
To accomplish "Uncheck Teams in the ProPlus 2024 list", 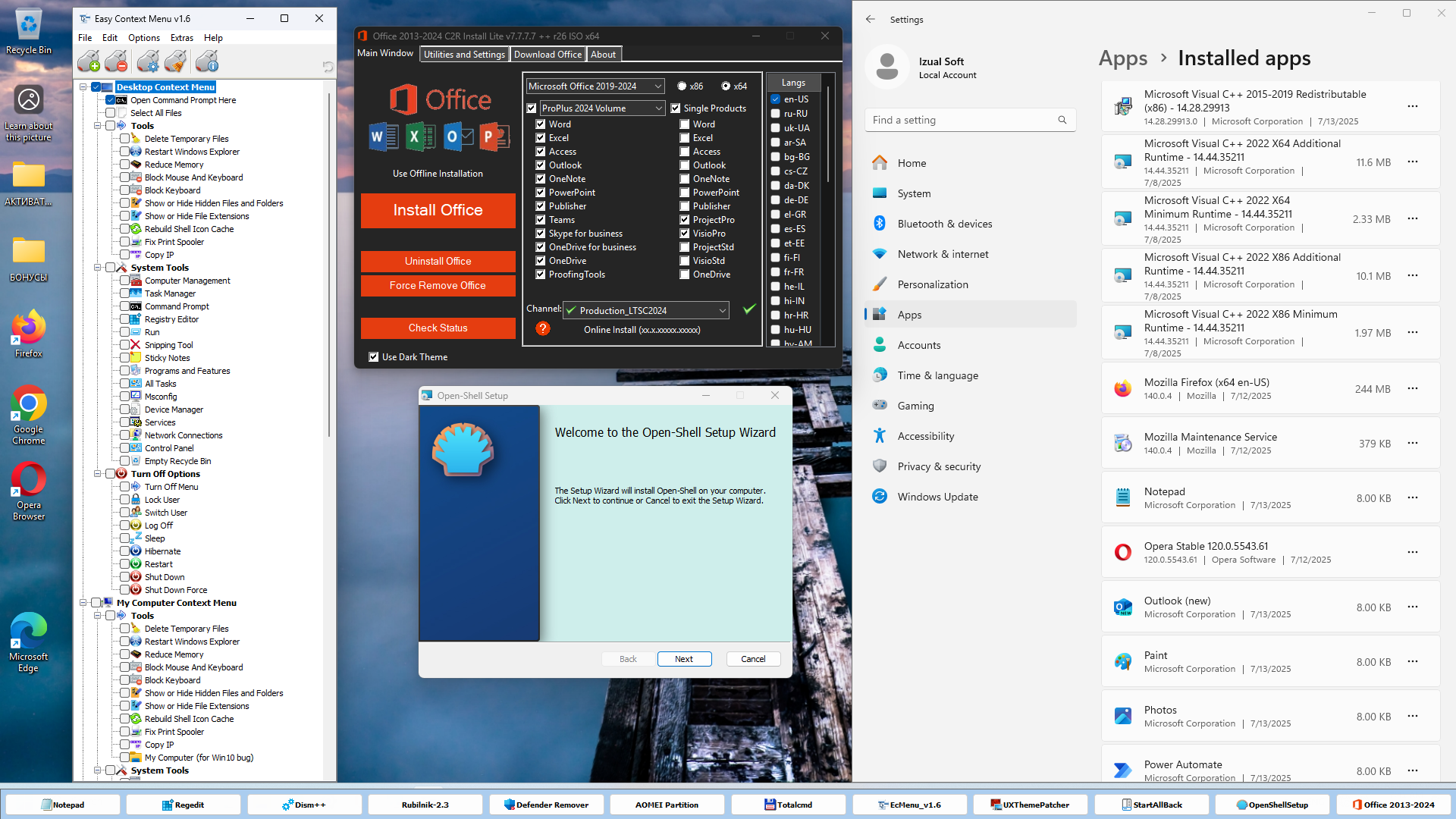I will [x=541, y=220].
